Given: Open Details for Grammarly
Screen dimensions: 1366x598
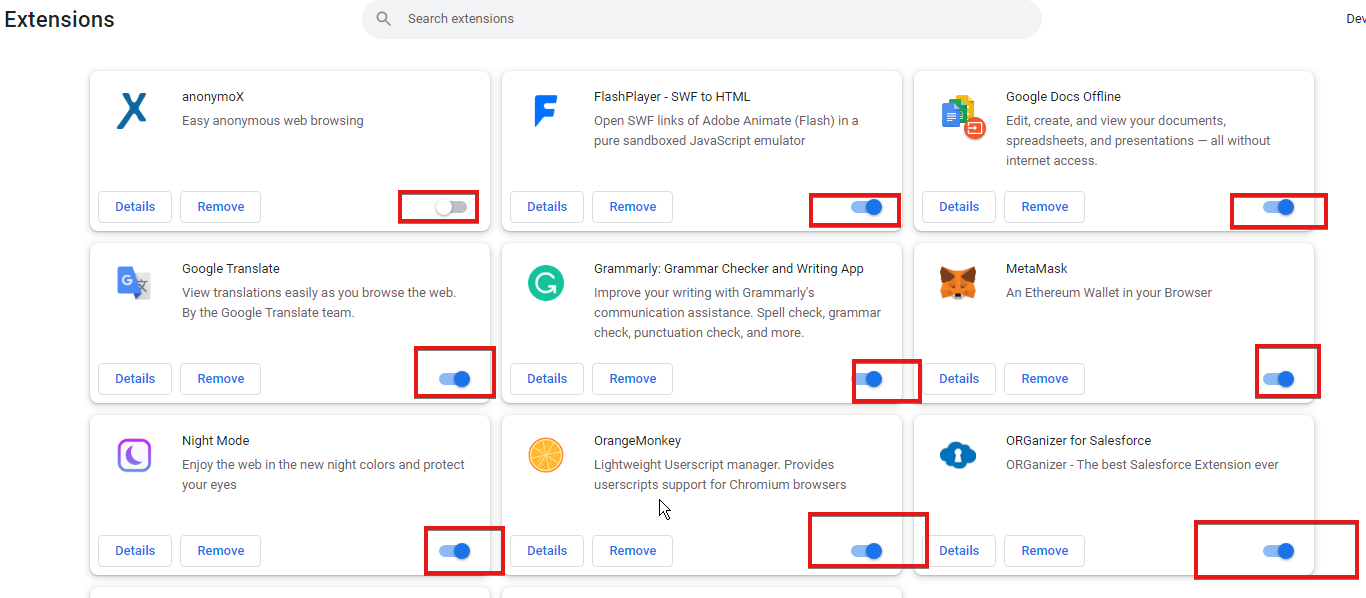Looking at the screenshot, I should [x=547, y=379].
